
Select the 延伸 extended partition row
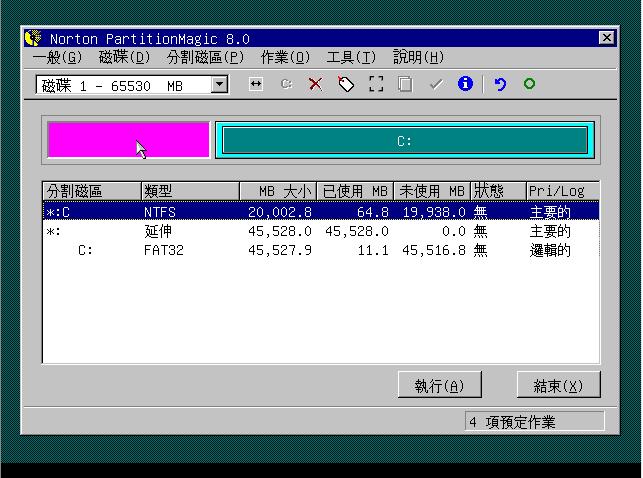(321, 231)
